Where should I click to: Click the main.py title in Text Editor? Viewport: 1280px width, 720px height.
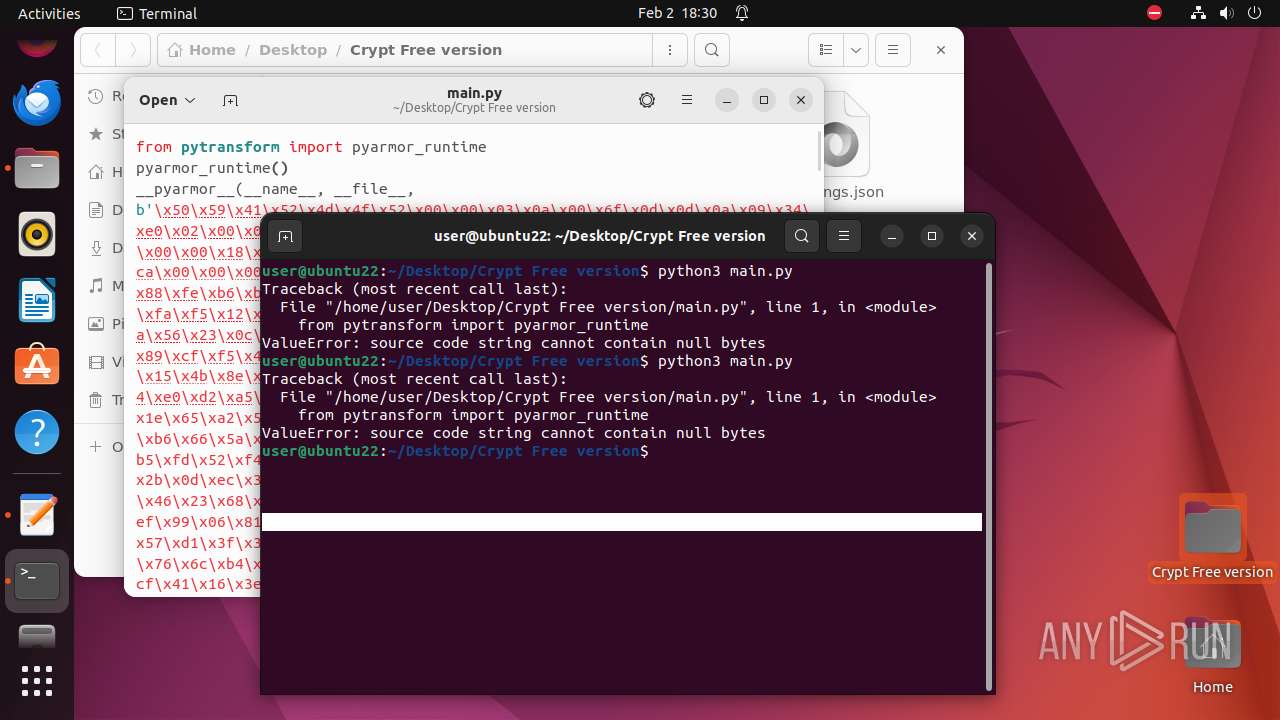(474, 93)
